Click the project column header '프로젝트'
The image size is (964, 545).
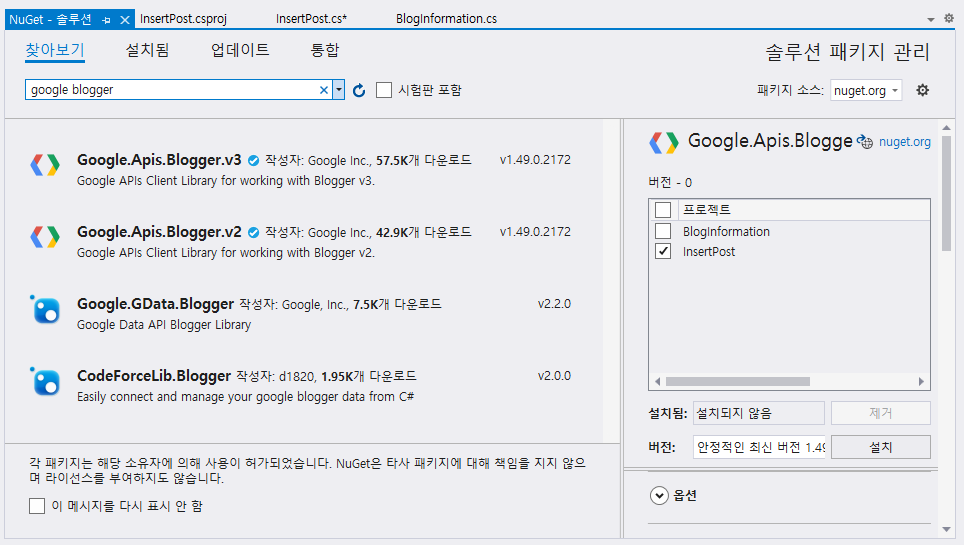(x=707, y=210)
